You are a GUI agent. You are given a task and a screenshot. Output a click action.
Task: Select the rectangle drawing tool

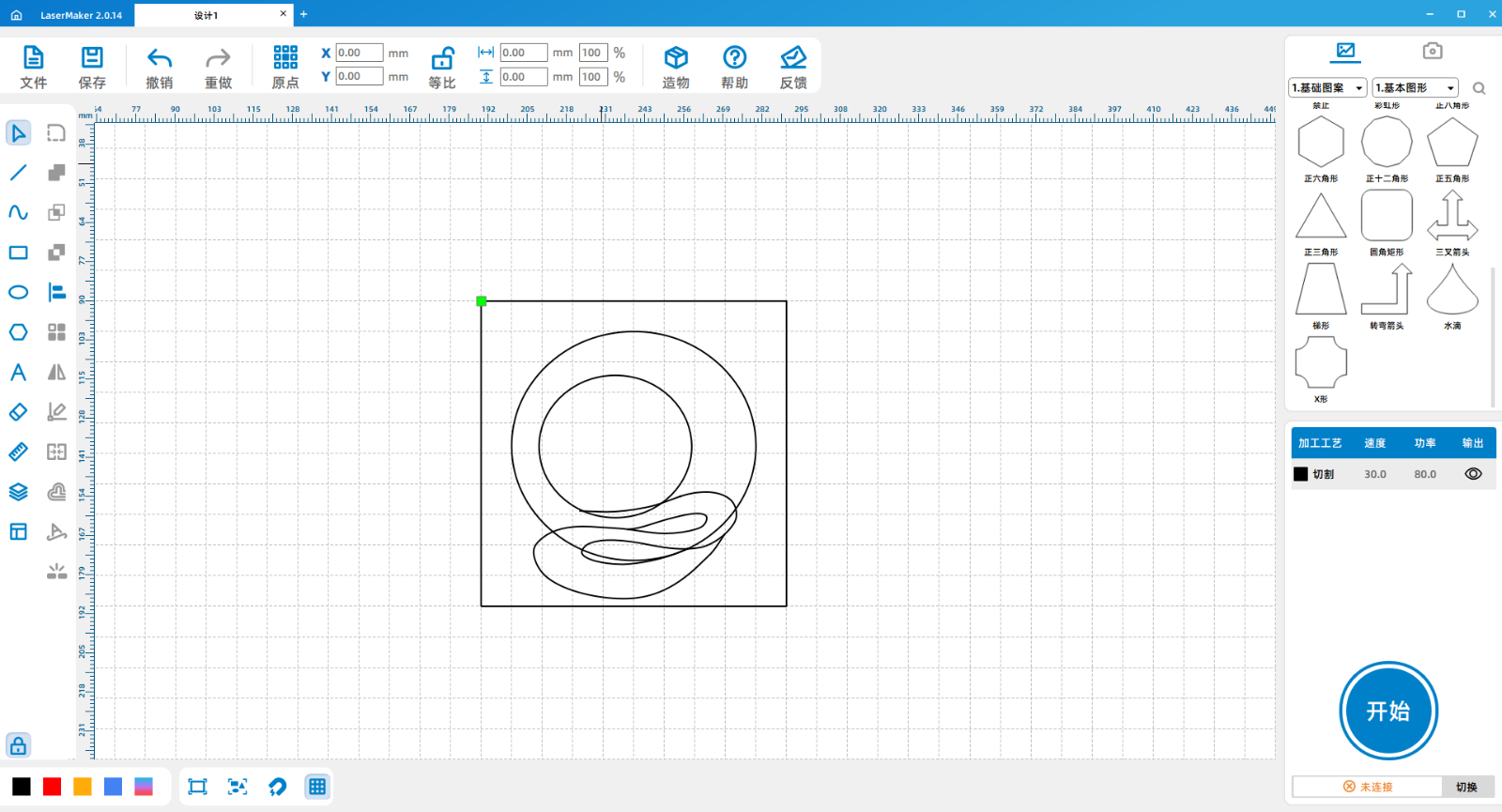tap(19, 253)
